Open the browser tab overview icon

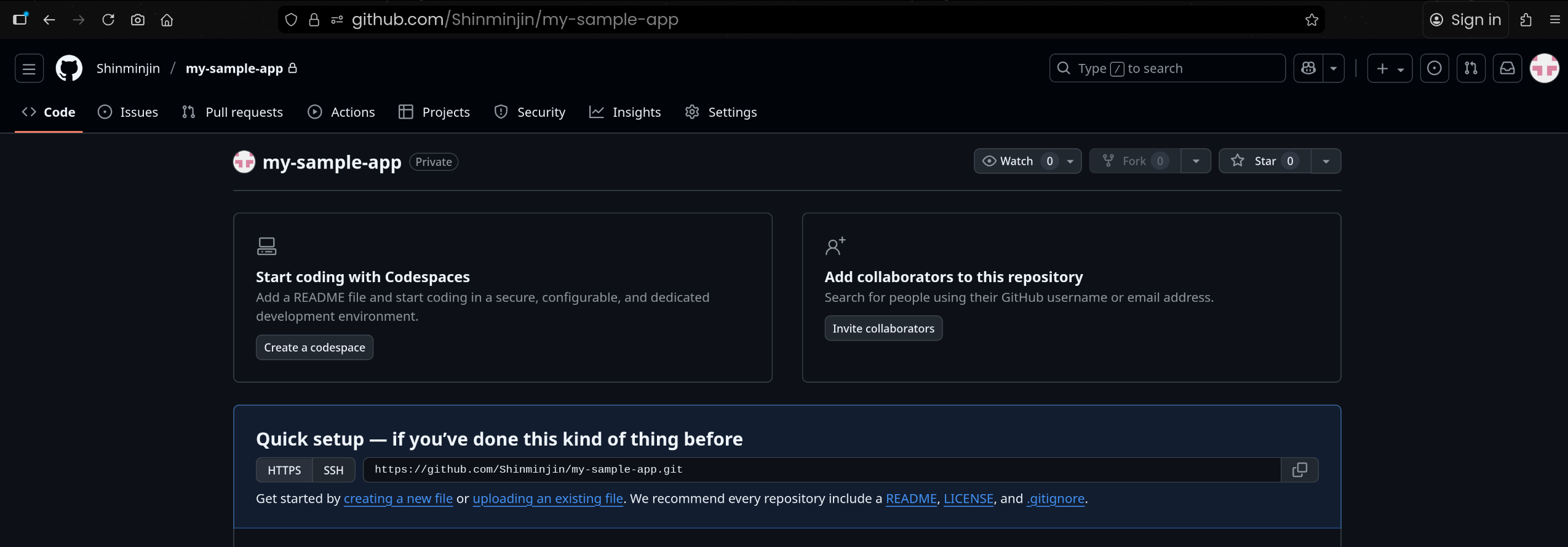(20, 19)
